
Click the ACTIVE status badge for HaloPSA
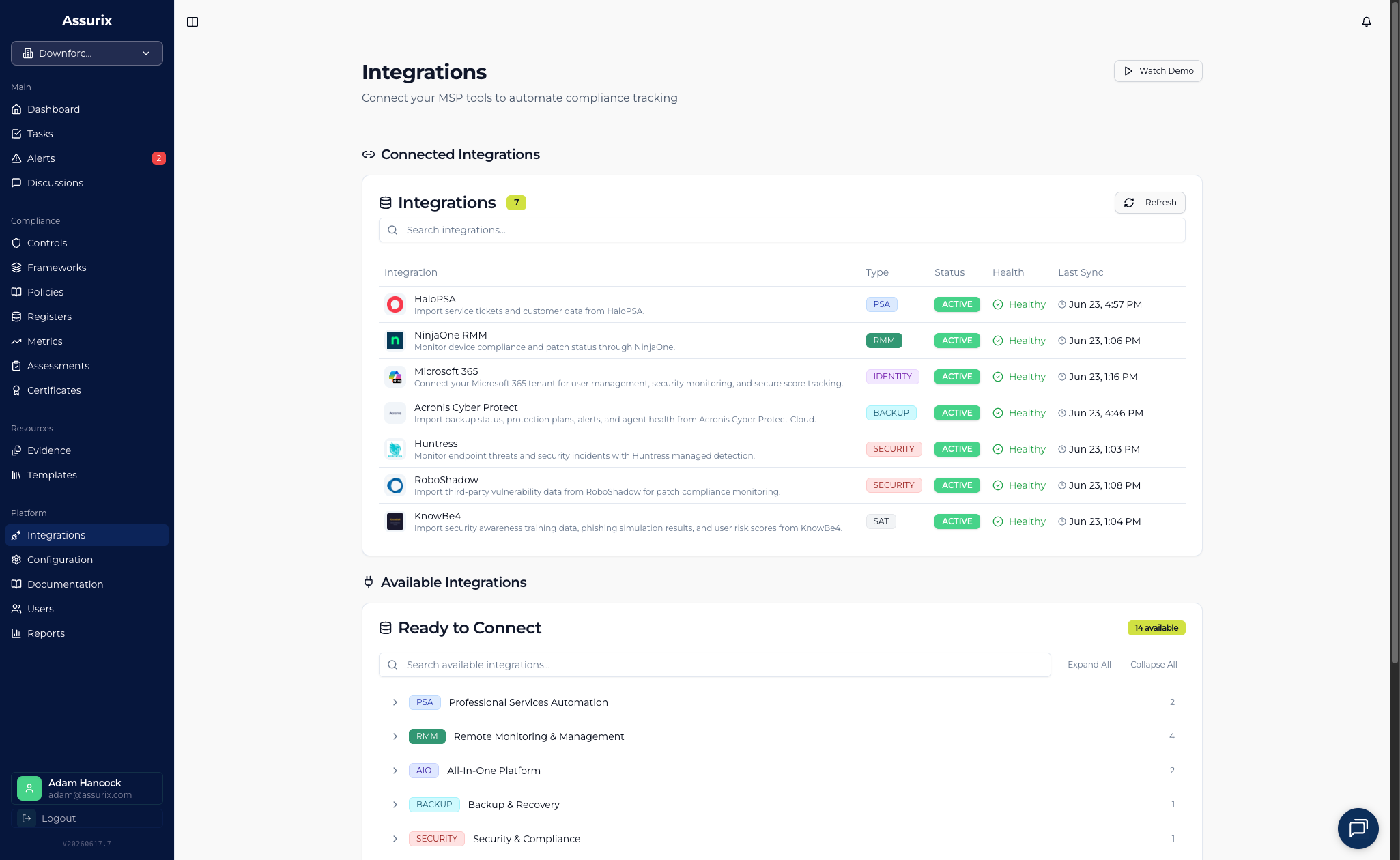[956, 304]
